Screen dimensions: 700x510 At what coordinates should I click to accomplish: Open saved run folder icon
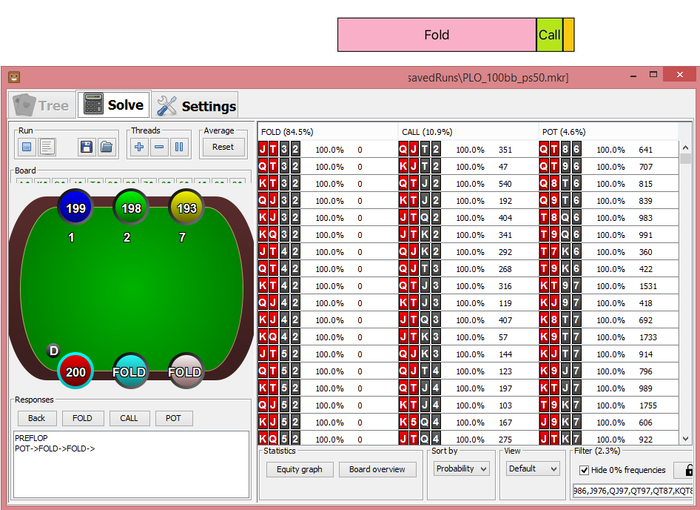point(106,146)
